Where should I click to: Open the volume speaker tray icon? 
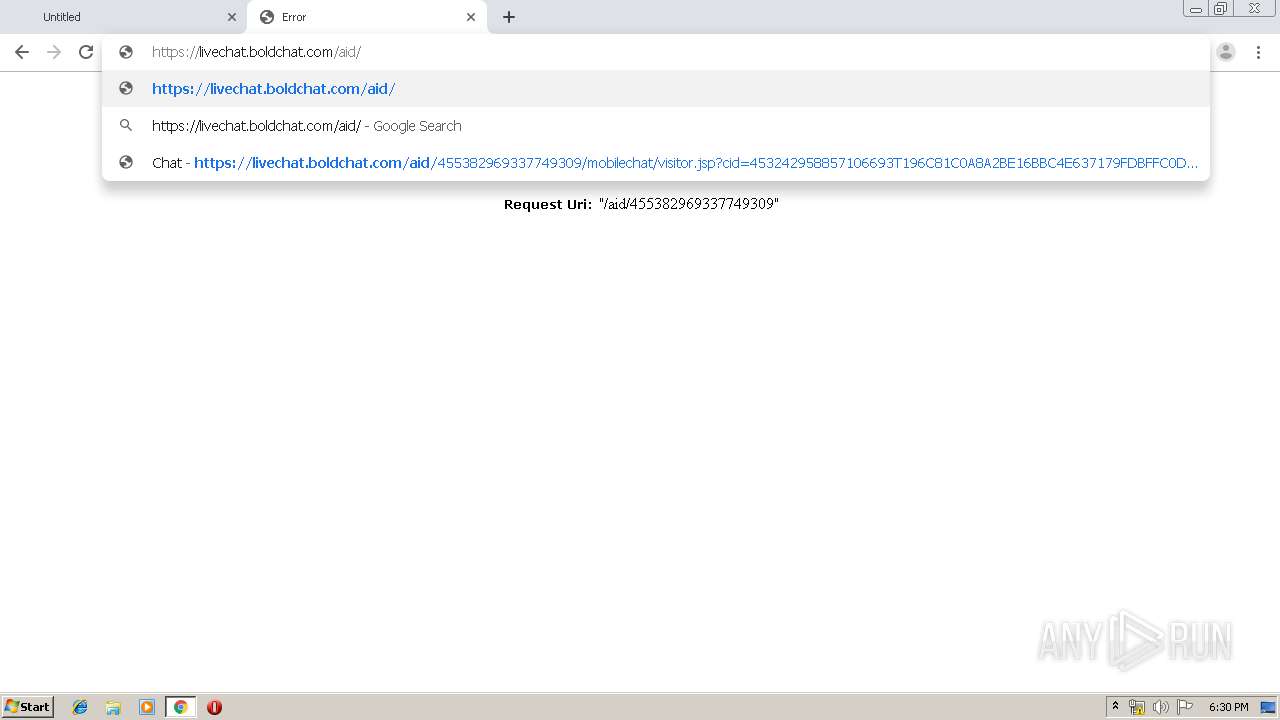(x=1160, y=707)
